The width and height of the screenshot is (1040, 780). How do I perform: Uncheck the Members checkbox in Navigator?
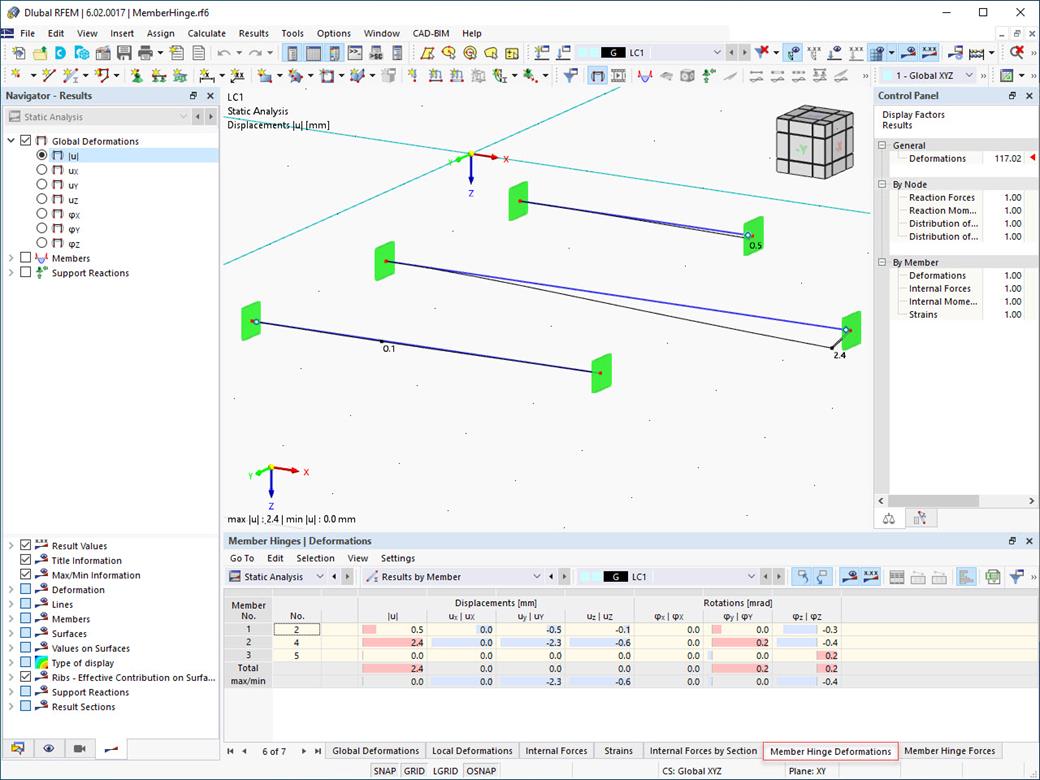click(x=26, y=258)
